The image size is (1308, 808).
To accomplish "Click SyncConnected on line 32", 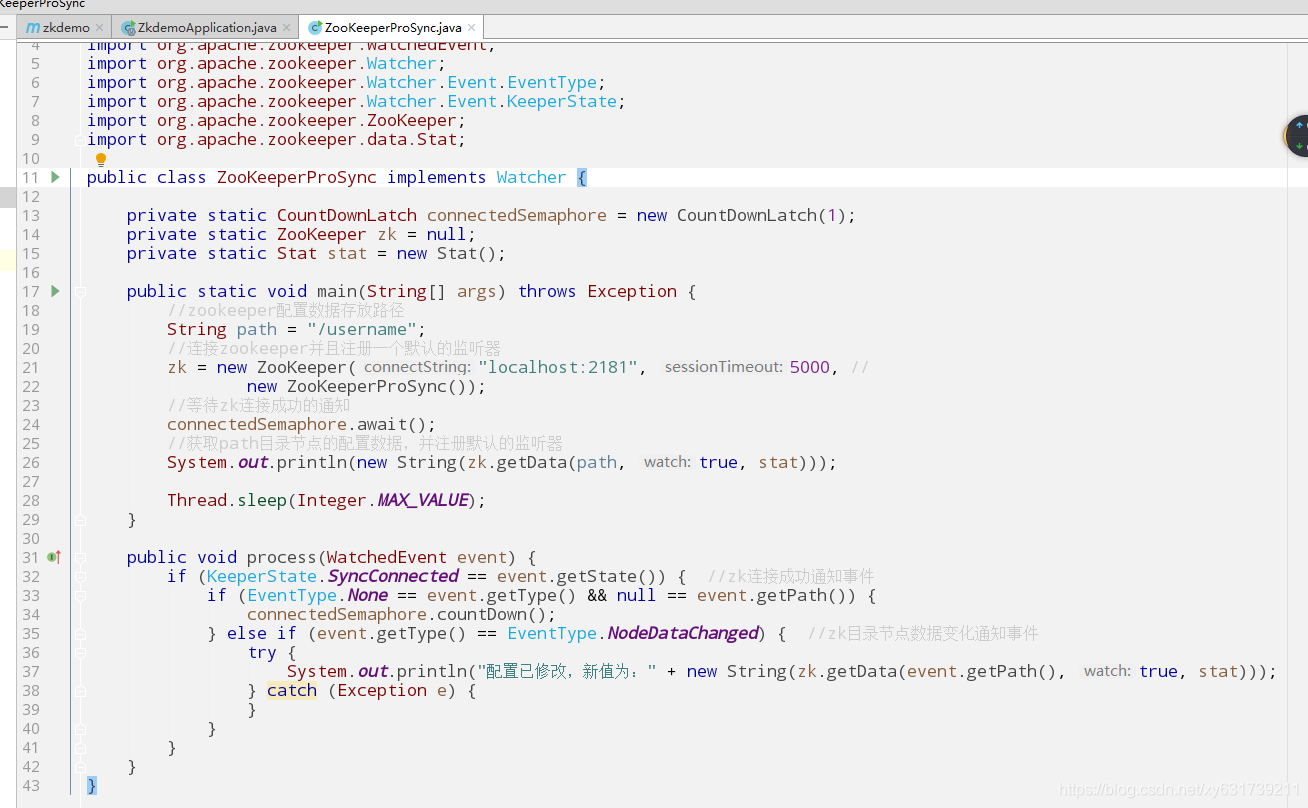I will click(x=393, y=576).
